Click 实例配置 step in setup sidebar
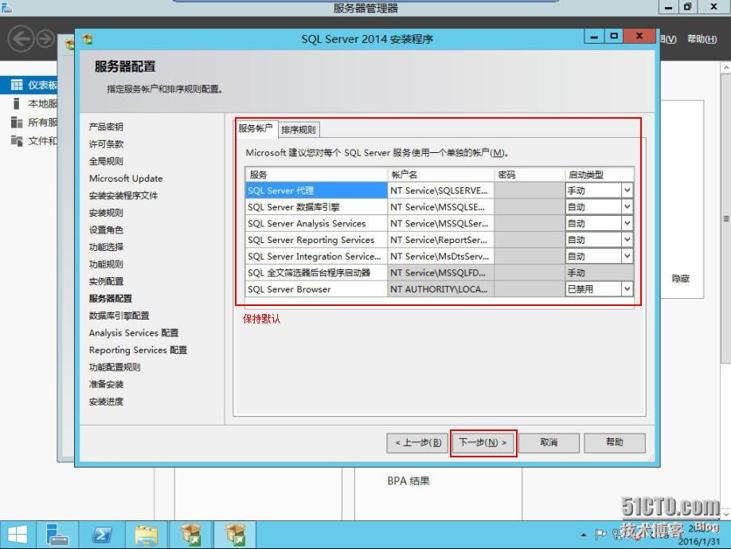The height and width of the screenshot is (549, 731). [x=106, y=281]
